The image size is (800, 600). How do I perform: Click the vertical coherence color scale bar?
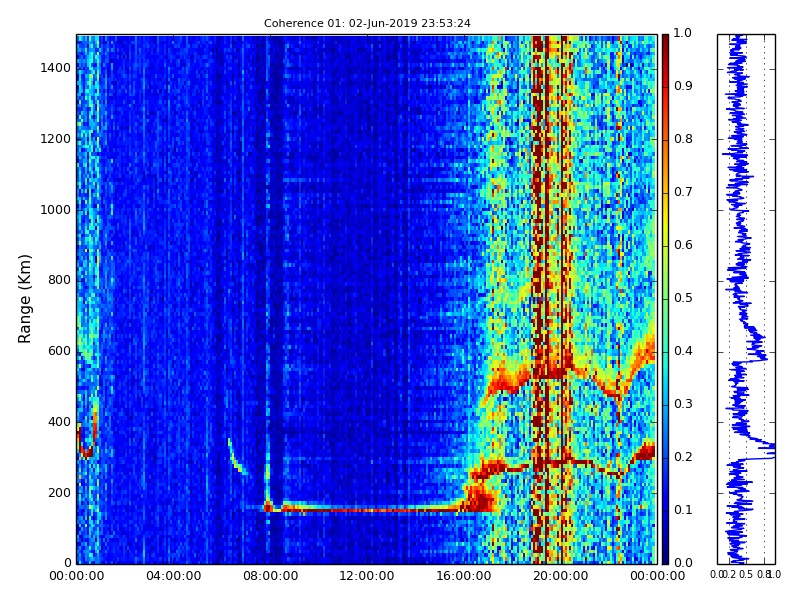665,299
